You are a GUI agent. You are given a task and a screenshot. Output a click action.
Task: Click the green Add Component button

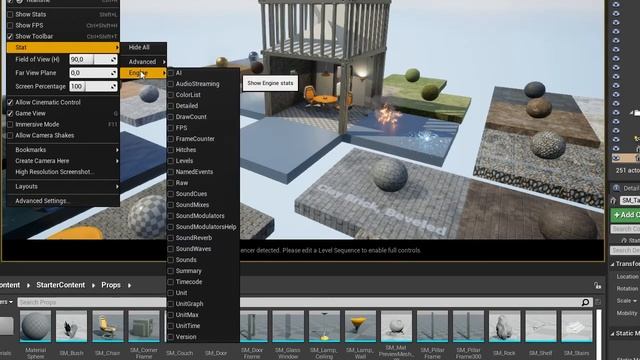tap(625, 215)
